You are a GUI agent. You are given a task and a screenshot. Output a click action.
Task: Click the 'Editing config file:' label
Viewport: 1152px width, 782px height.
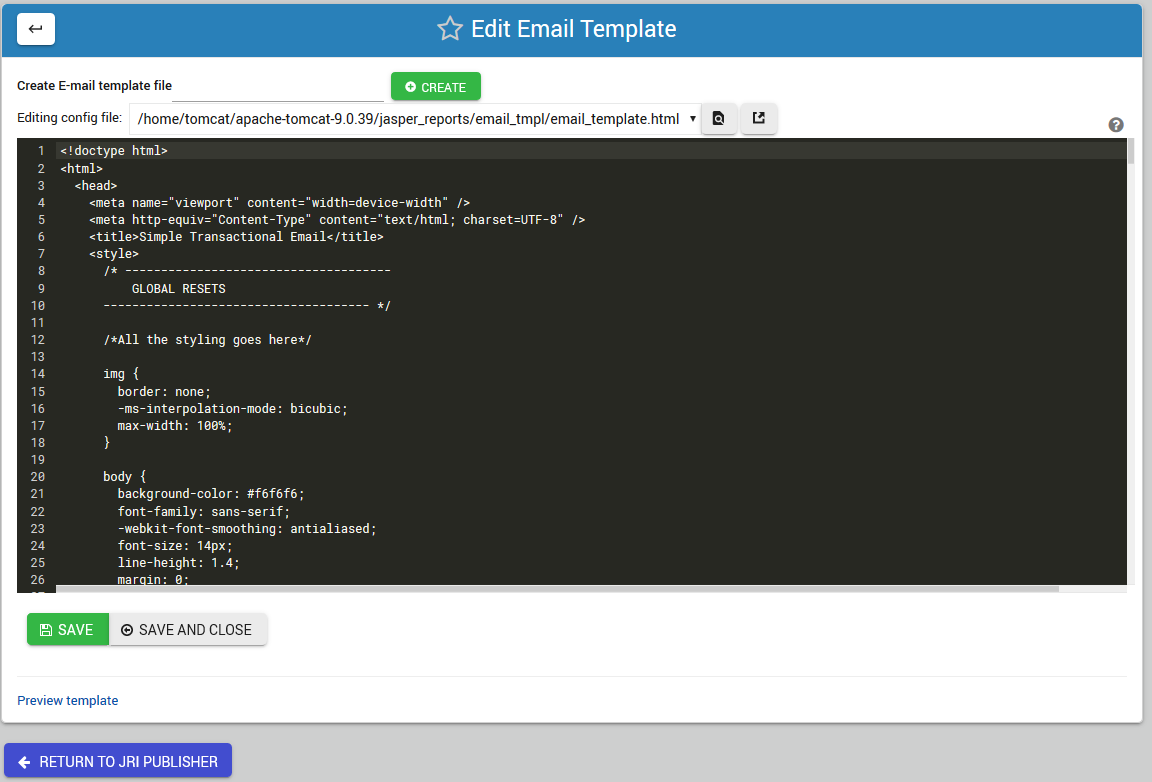[69, 118]
